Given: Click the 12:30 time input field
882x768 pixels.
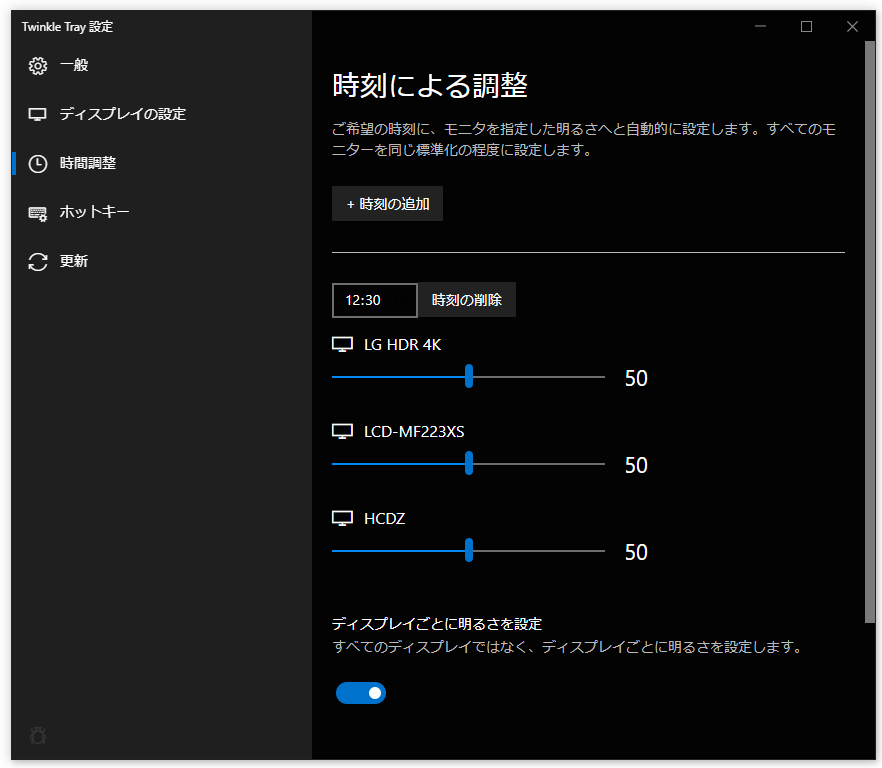Looking at the screenshot, I should point(375,300).
